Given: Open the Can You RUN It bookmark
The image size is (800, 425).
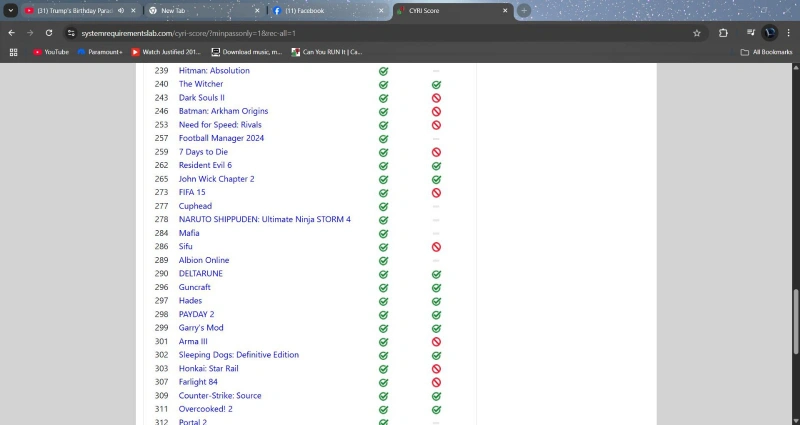Looking at the screenshot, I should (327, 52).
